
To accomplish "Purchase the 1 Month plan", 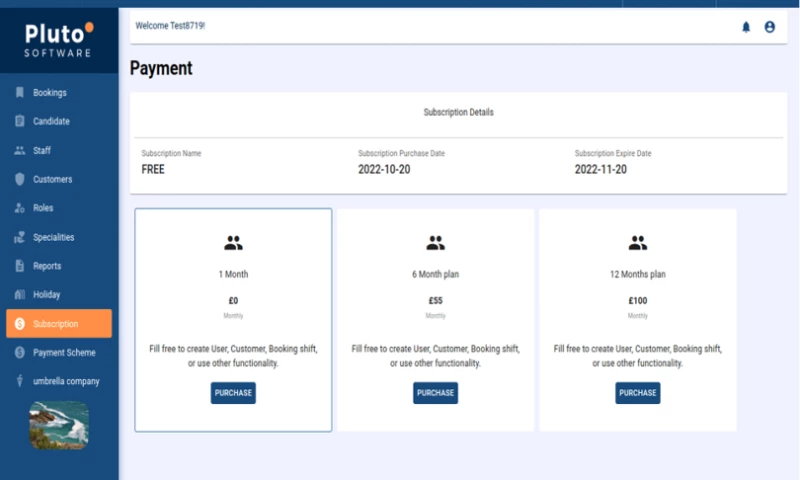I will tap(233, 393).
